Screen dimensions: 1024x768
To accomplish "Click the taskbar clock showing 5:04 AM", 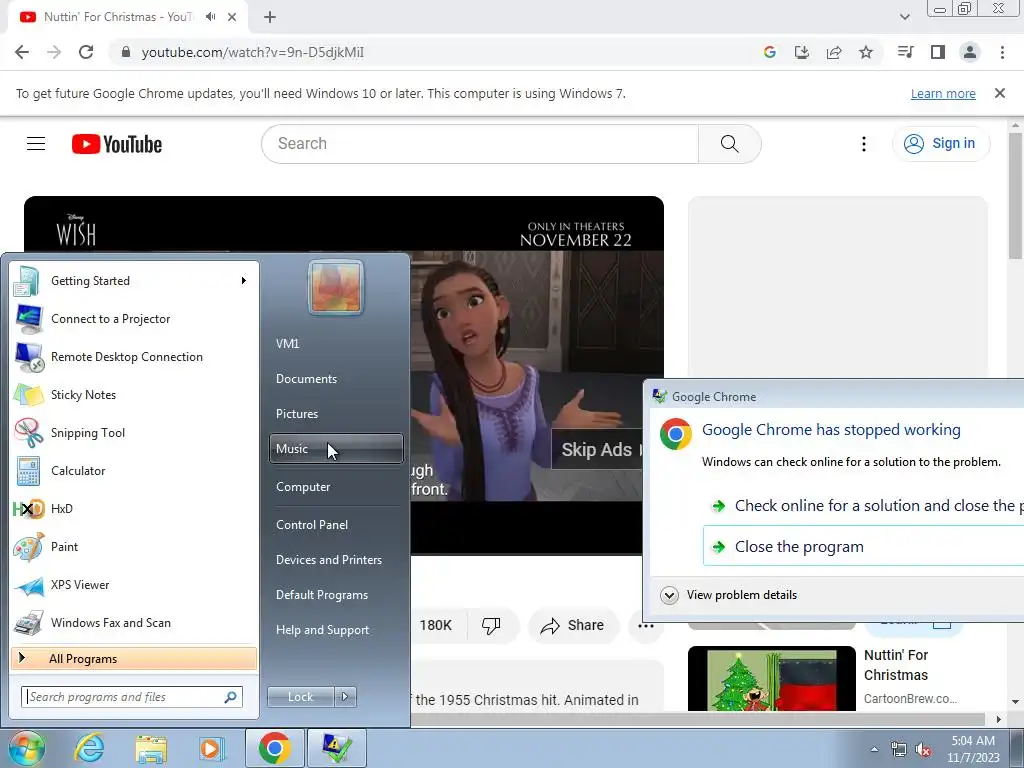I will coord(973,749).
